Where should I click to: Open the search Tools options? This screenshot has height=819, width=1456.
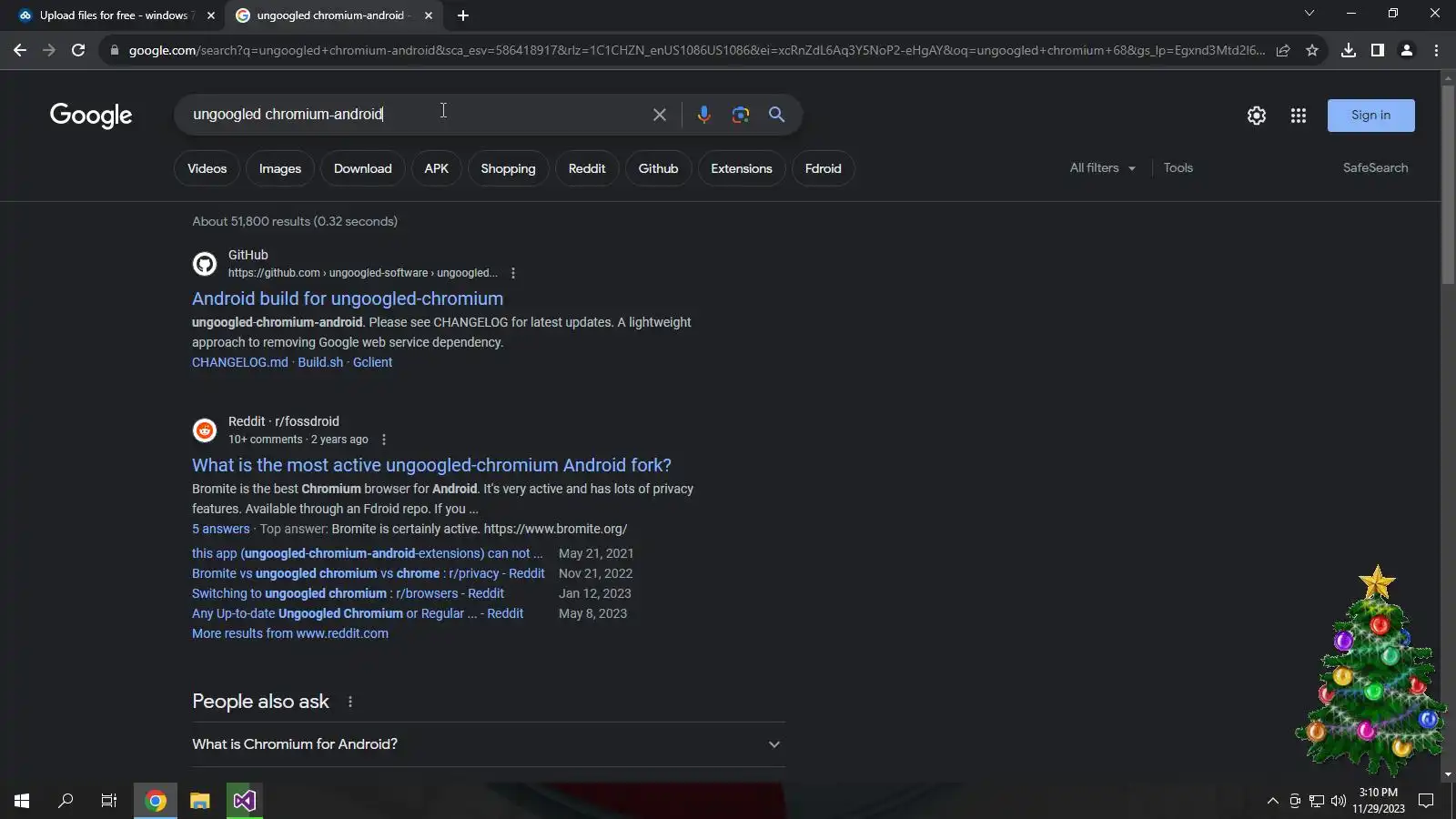[x=1178, y=168]
